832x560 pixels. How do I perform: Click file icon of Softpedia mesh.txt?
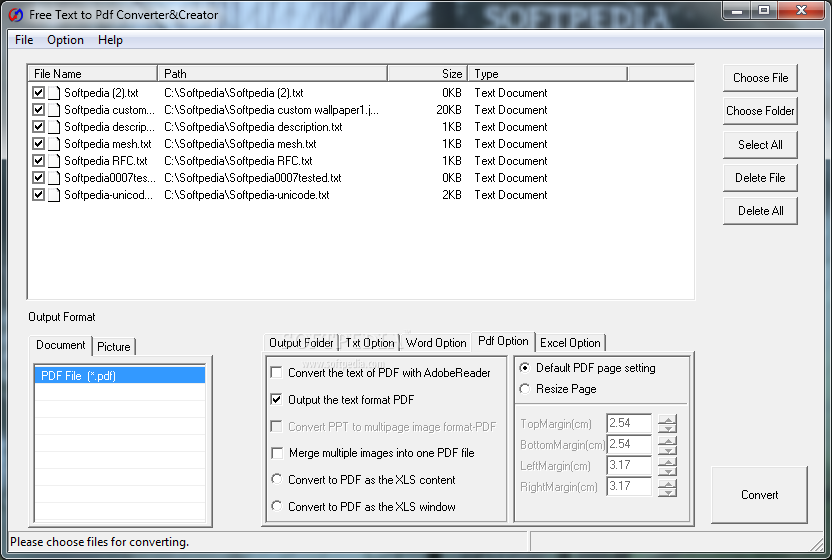(x=54, y=144)
